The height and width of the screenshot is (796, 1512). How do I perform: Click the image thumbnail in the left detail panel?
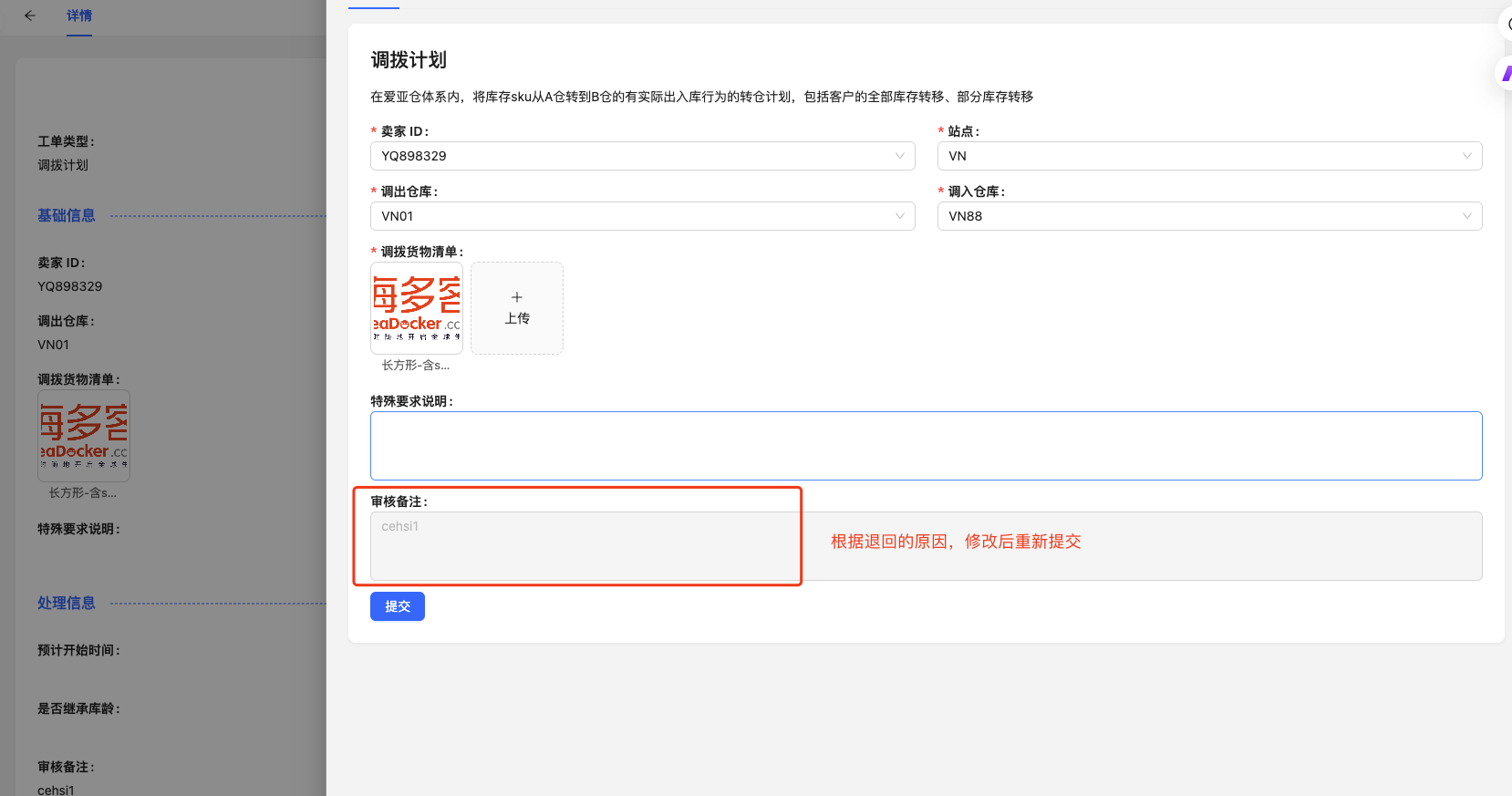point(84,436)
